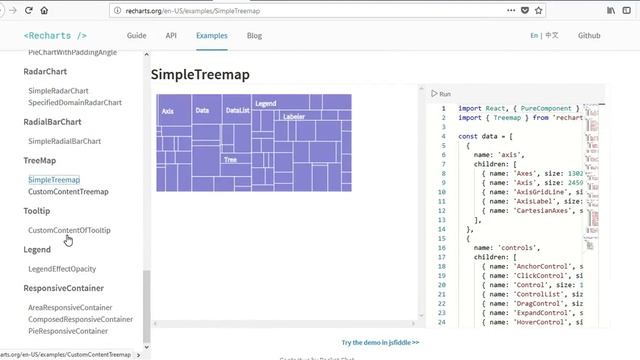This screenshot has width=640, height=360.
Task: Open the Guide tab
Action: (x=136, y=36)
